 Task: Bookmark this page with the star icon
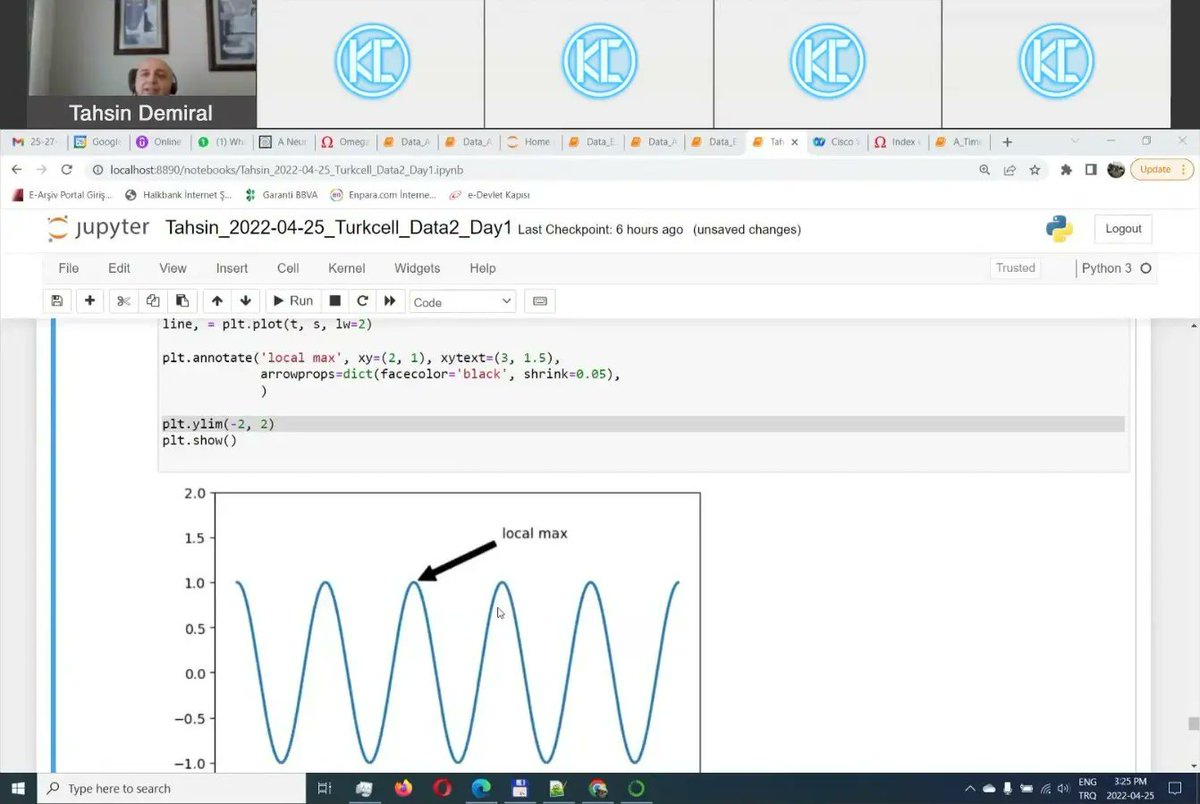1034,170
